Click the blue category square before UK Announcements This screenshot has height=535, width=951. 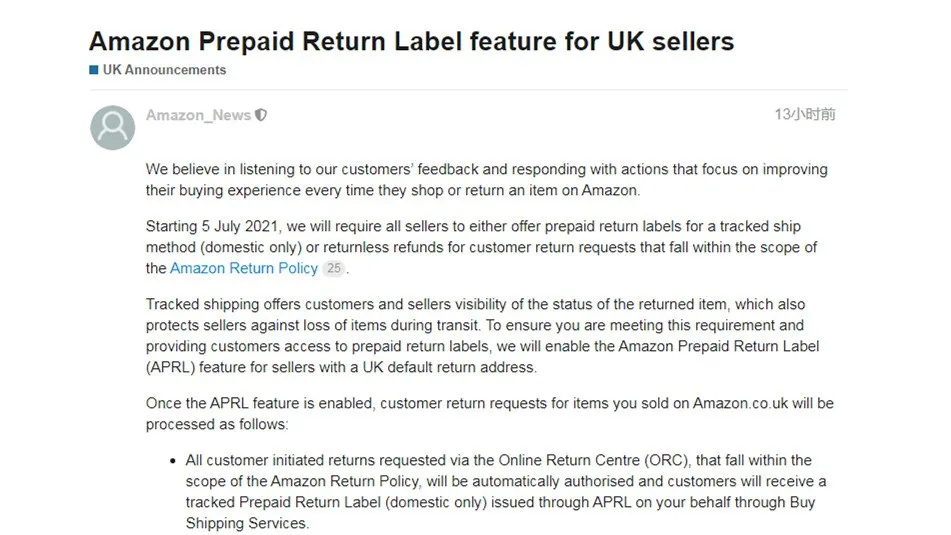[x=94, y=70]
